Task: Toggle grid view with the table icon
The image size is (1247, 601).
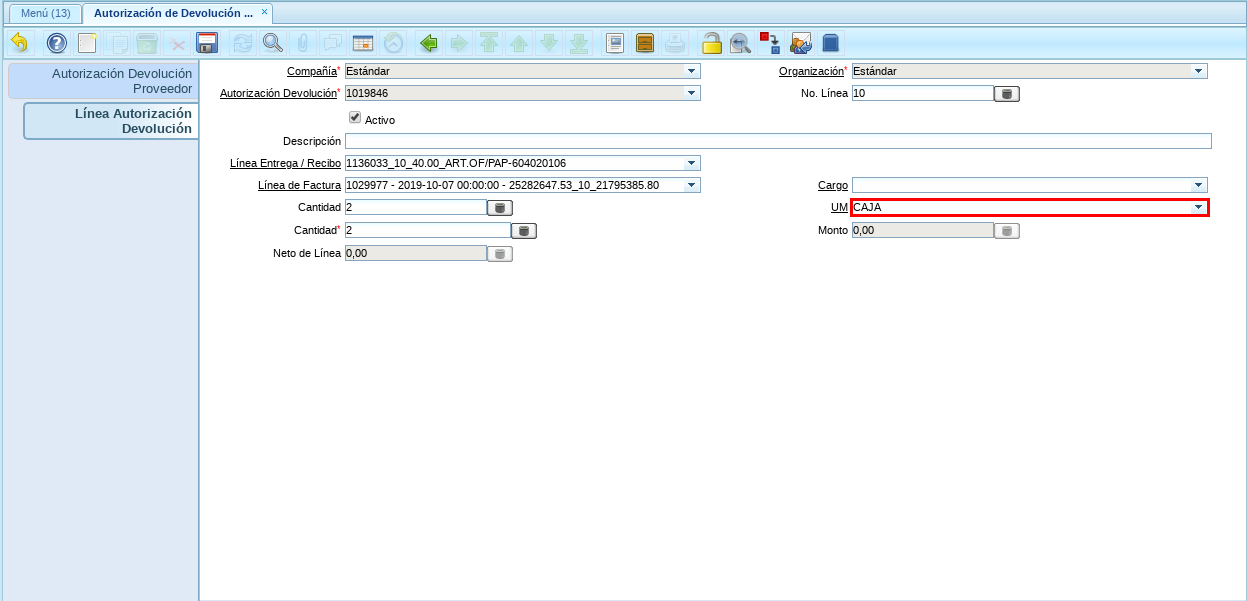Action: pyautogui.click(x=362, y=43)
